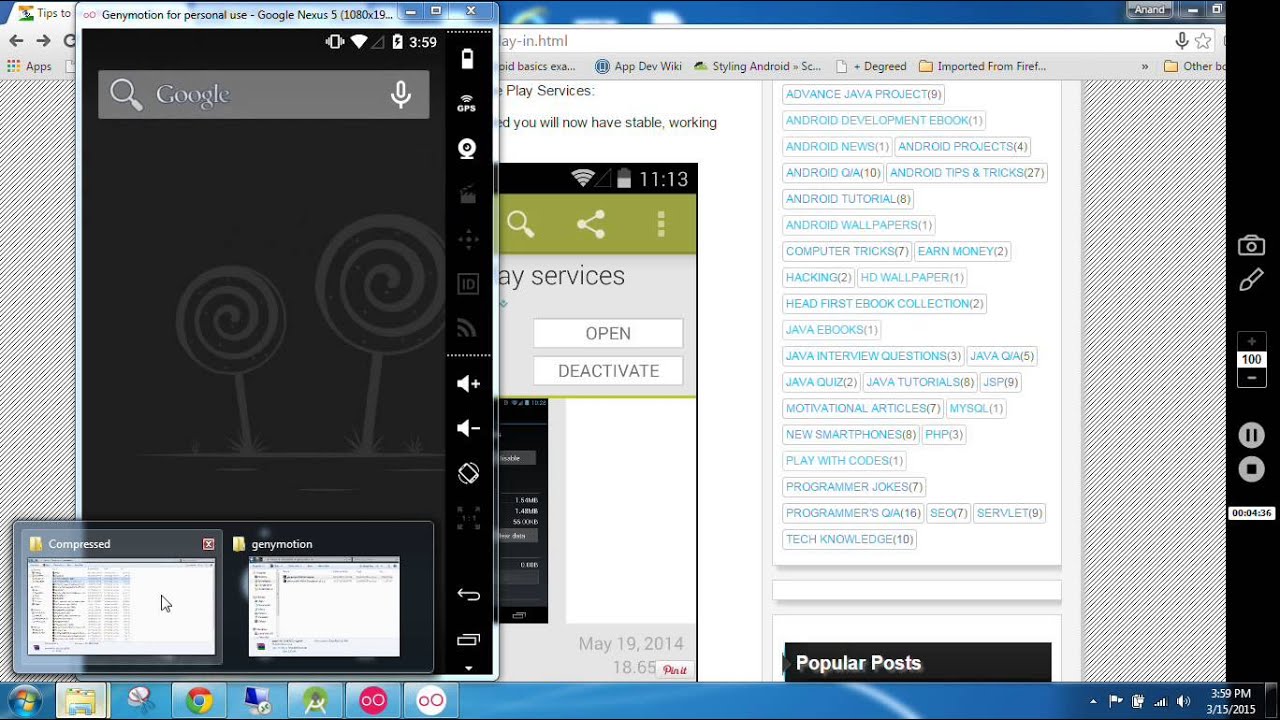Open Windows Start menu
The image size is (1280, 720).
click(x=24, y=701)
